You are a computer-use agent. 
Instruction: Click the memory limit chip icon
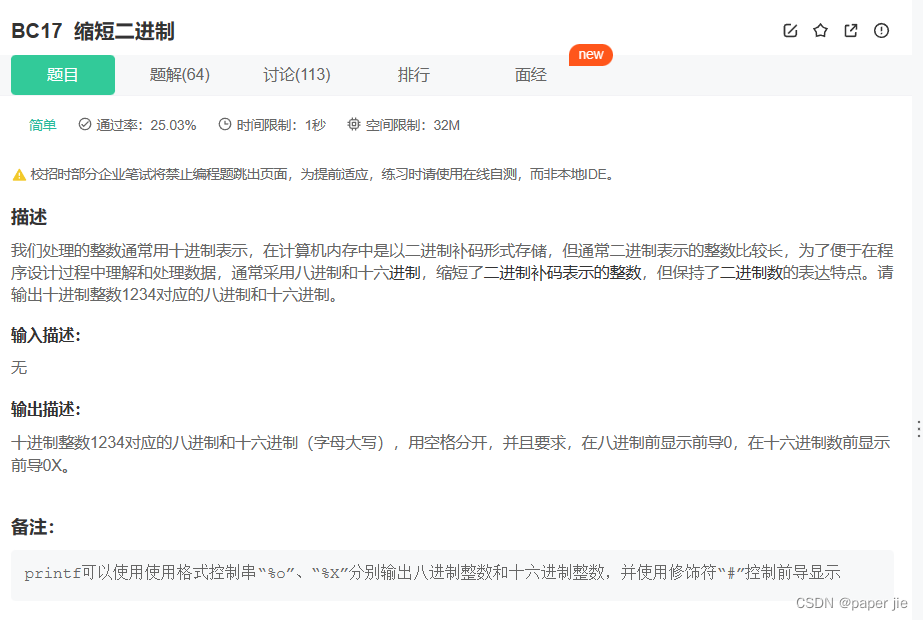pos(353,124)
